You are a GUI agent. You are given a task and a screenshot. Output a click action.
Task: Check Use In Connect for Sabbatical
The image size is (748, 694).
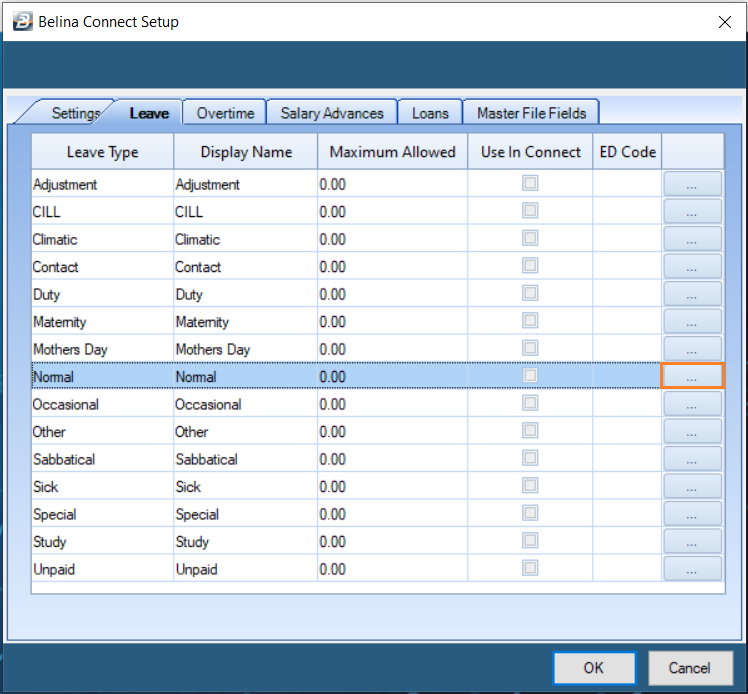[x=530, y=458]
